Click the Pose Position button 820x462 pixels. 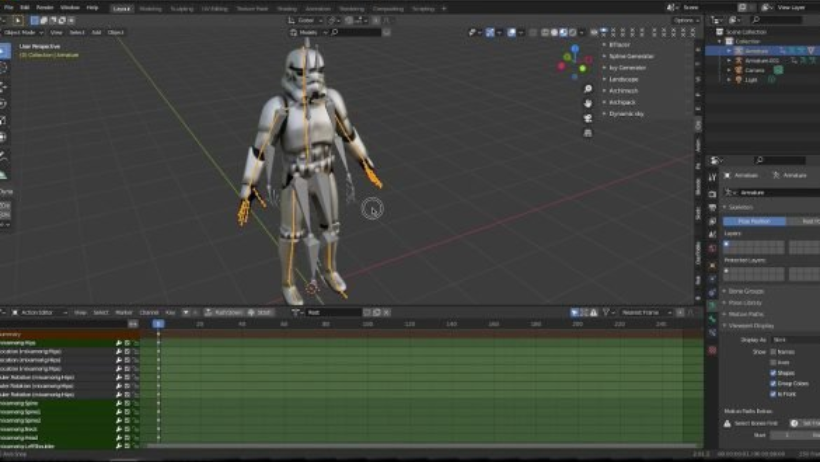[755, 221]
